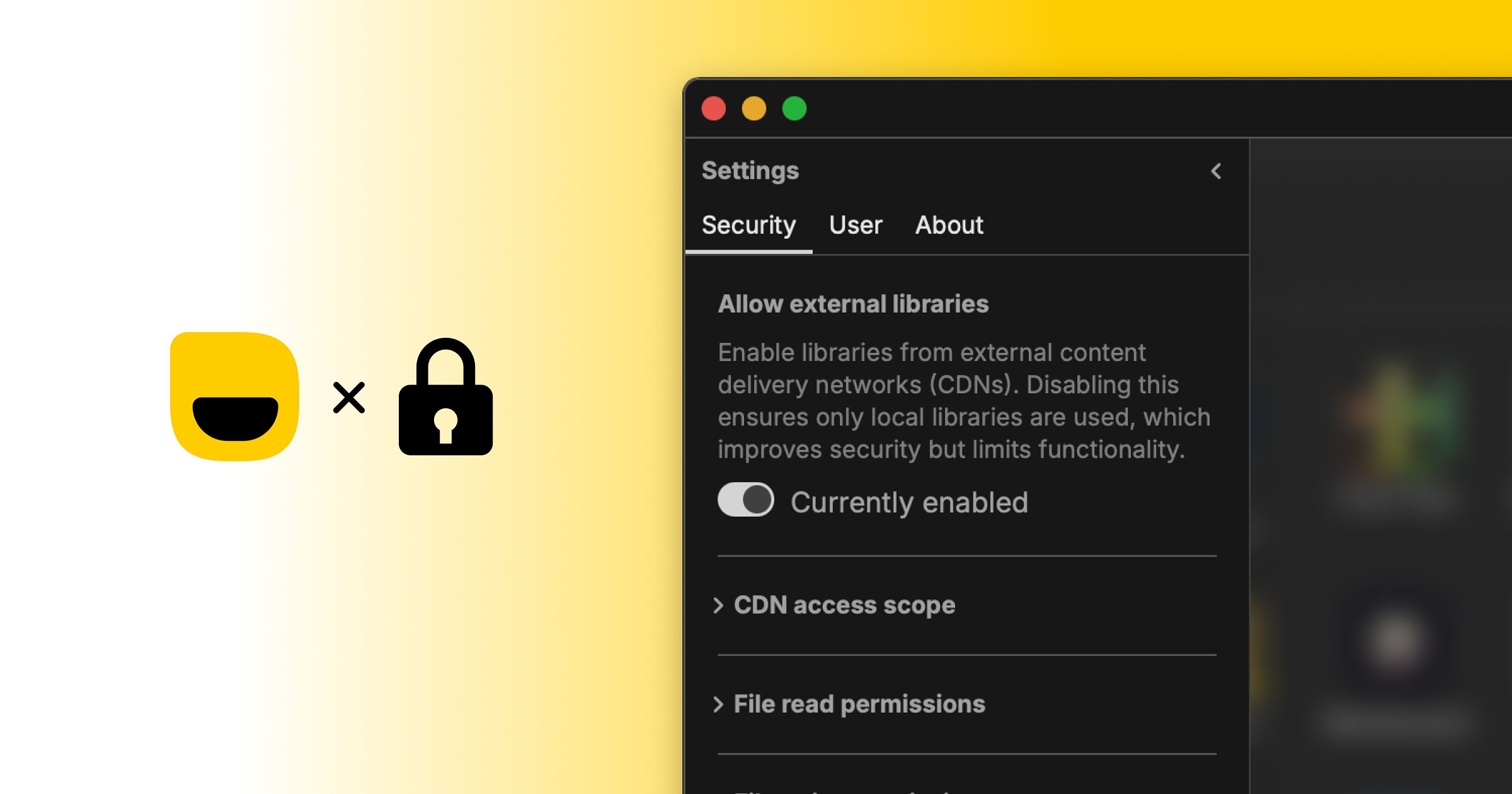The height and width of the screenshot is (794, 1512).
Task: Click the black padlock icon
Action: click(x=445, y=398)
